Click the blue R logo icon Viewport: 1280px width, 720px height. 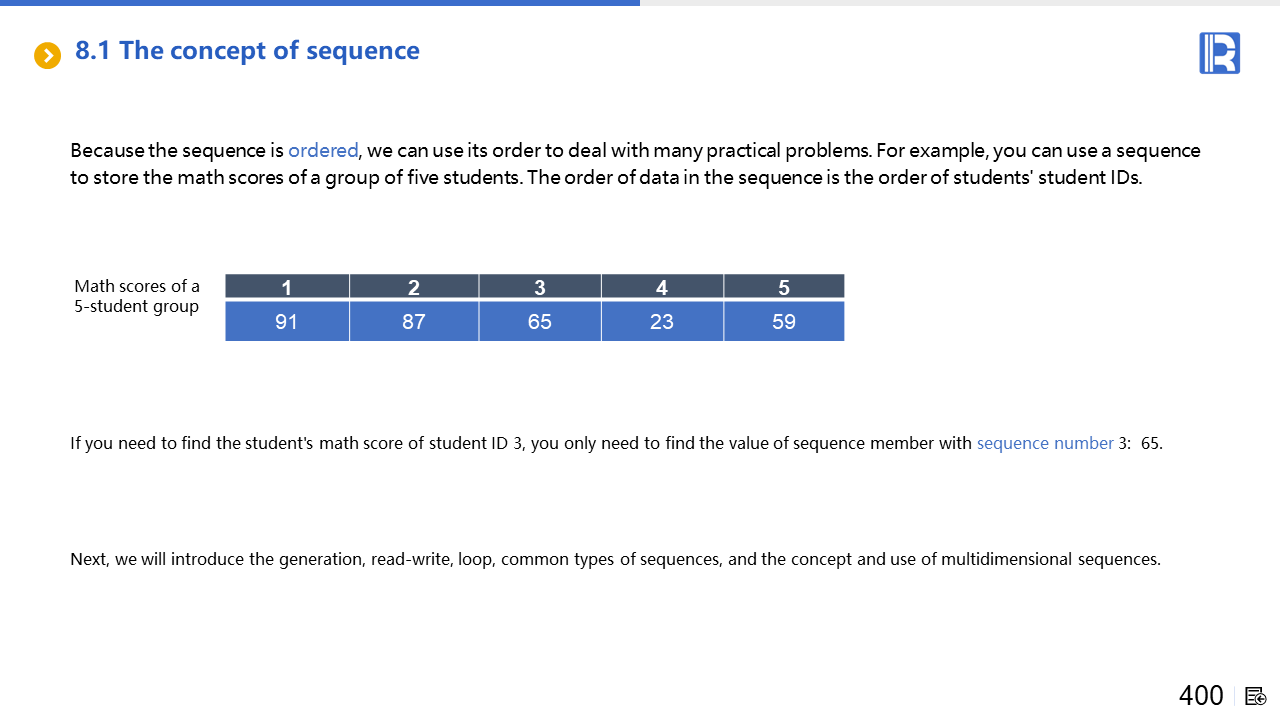pos(1219,53)
